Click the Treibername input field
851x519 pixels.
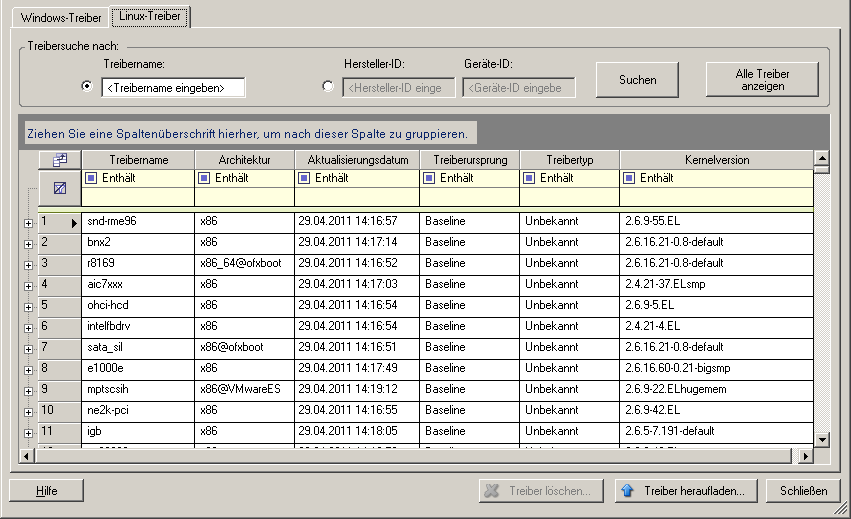pyautogui.click(x=173, y=88)
